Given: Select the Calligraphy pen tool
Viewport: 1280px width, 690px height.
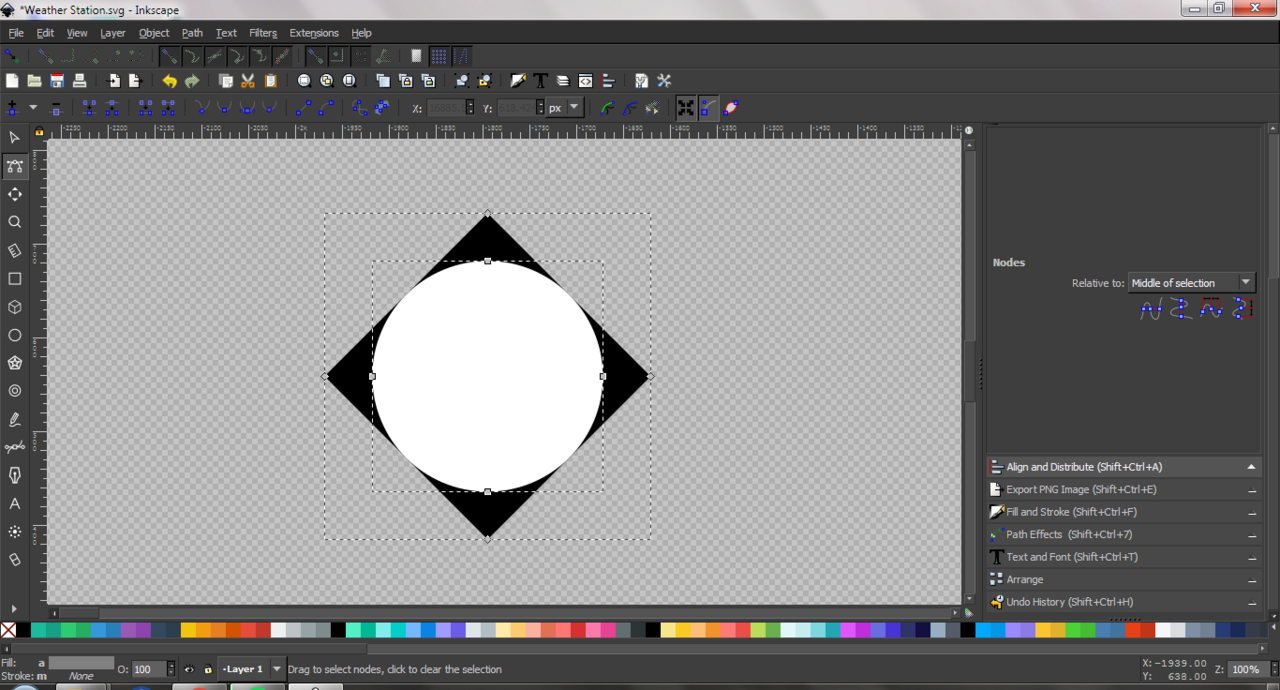Looking at the screenshot, I should (x=14, y=475).
